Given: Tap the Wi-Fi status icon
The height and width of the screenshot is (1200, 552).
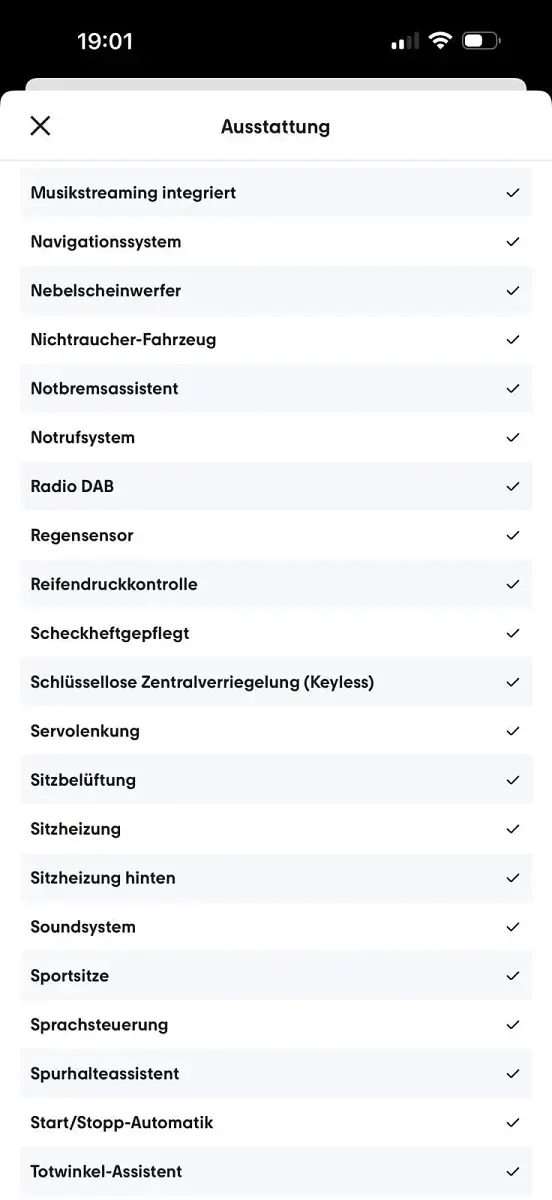Looking at the screenshot, I should coord(440,41).
